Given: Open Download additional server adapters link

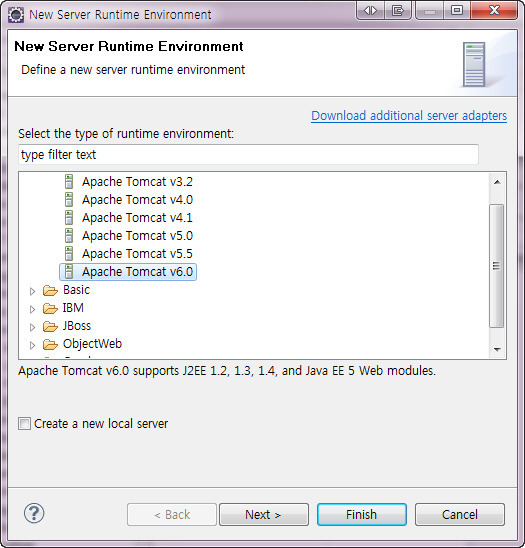Looking at the screenshot, I should [409, 116].
